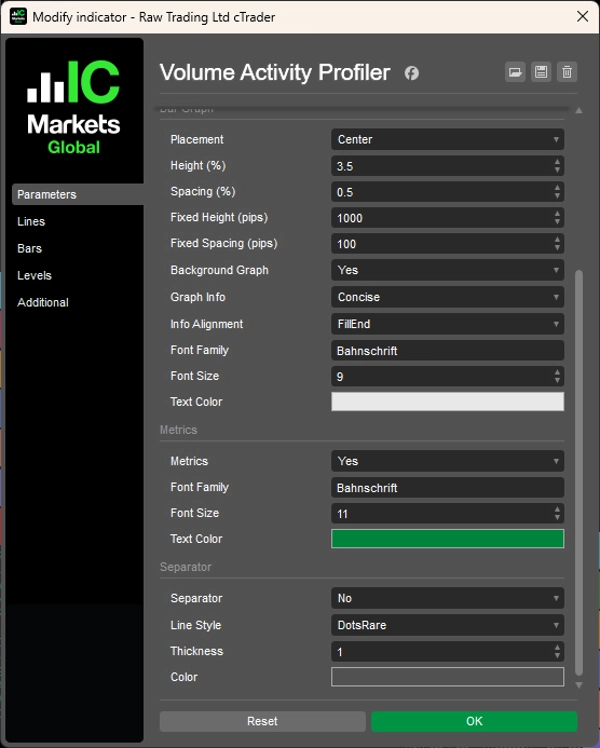Click the vertical scrollbar thumb
The height and width of the screenshot is (748, 600).
(579, 473)
